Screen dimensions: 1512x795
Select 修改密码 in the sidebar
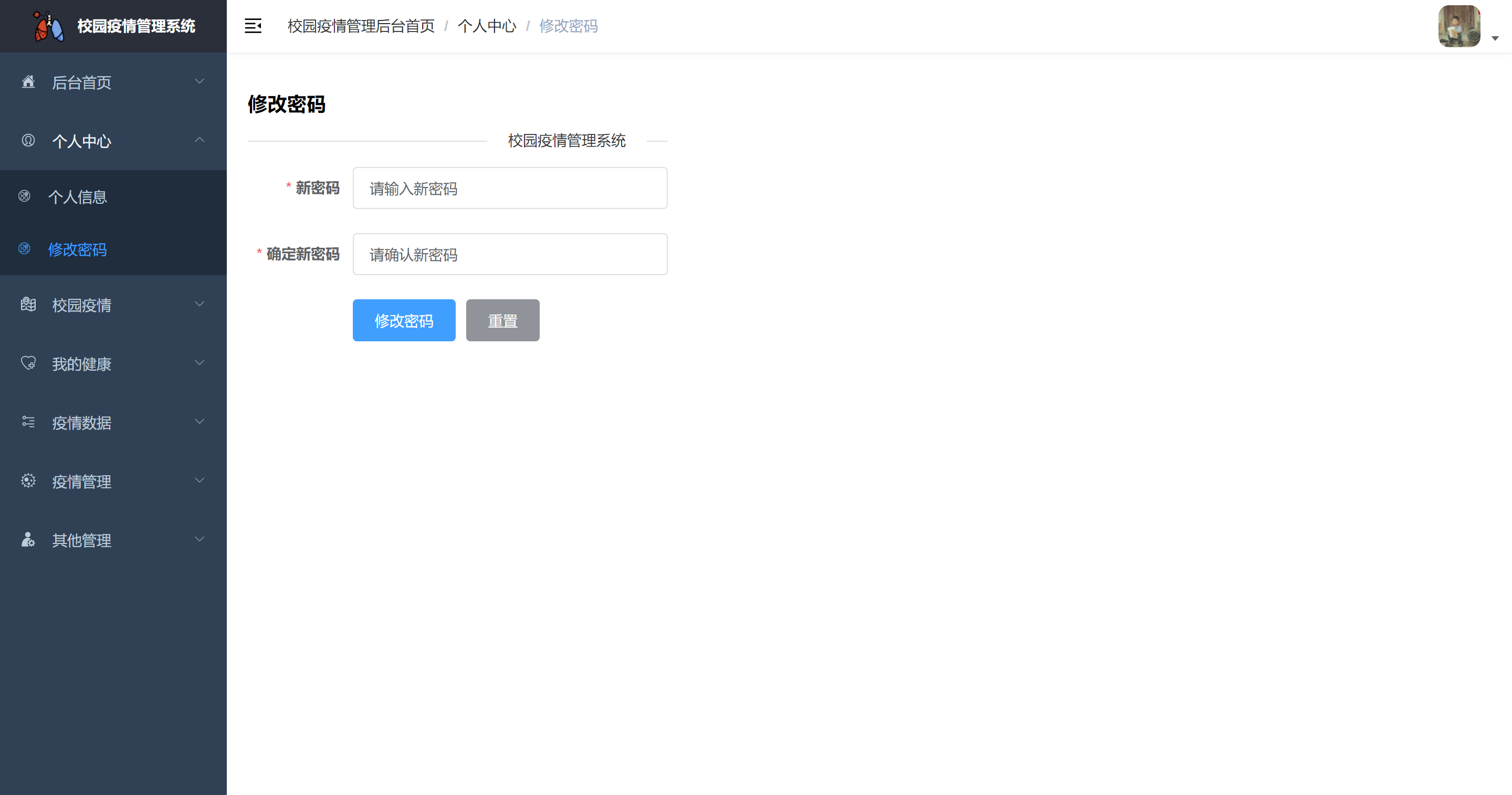pos(78,249)
